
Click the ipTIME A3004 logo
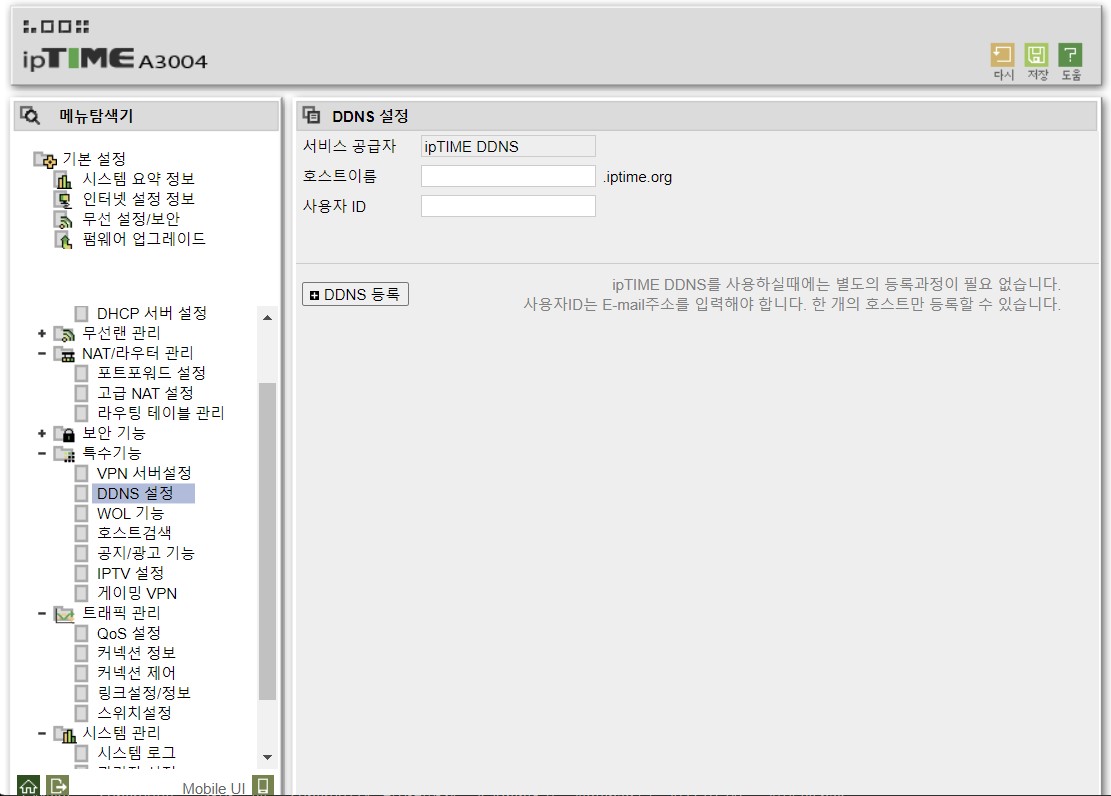[115, 59]
